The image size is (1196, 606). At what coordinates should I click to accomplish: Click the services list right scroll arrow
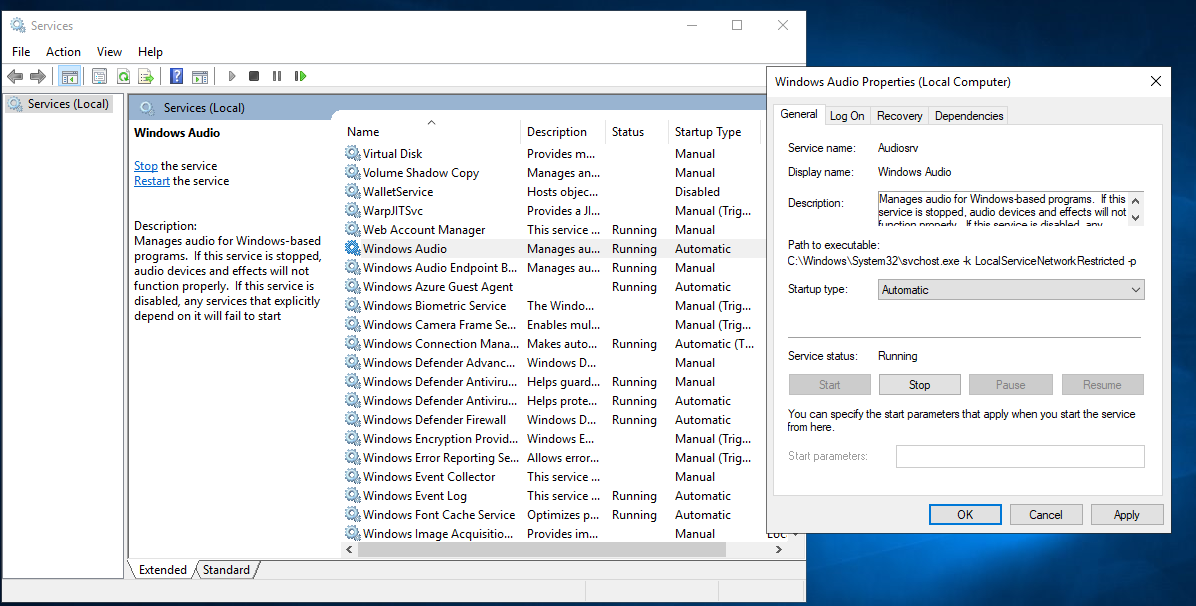pyautogui.click(x=778, y=550)
